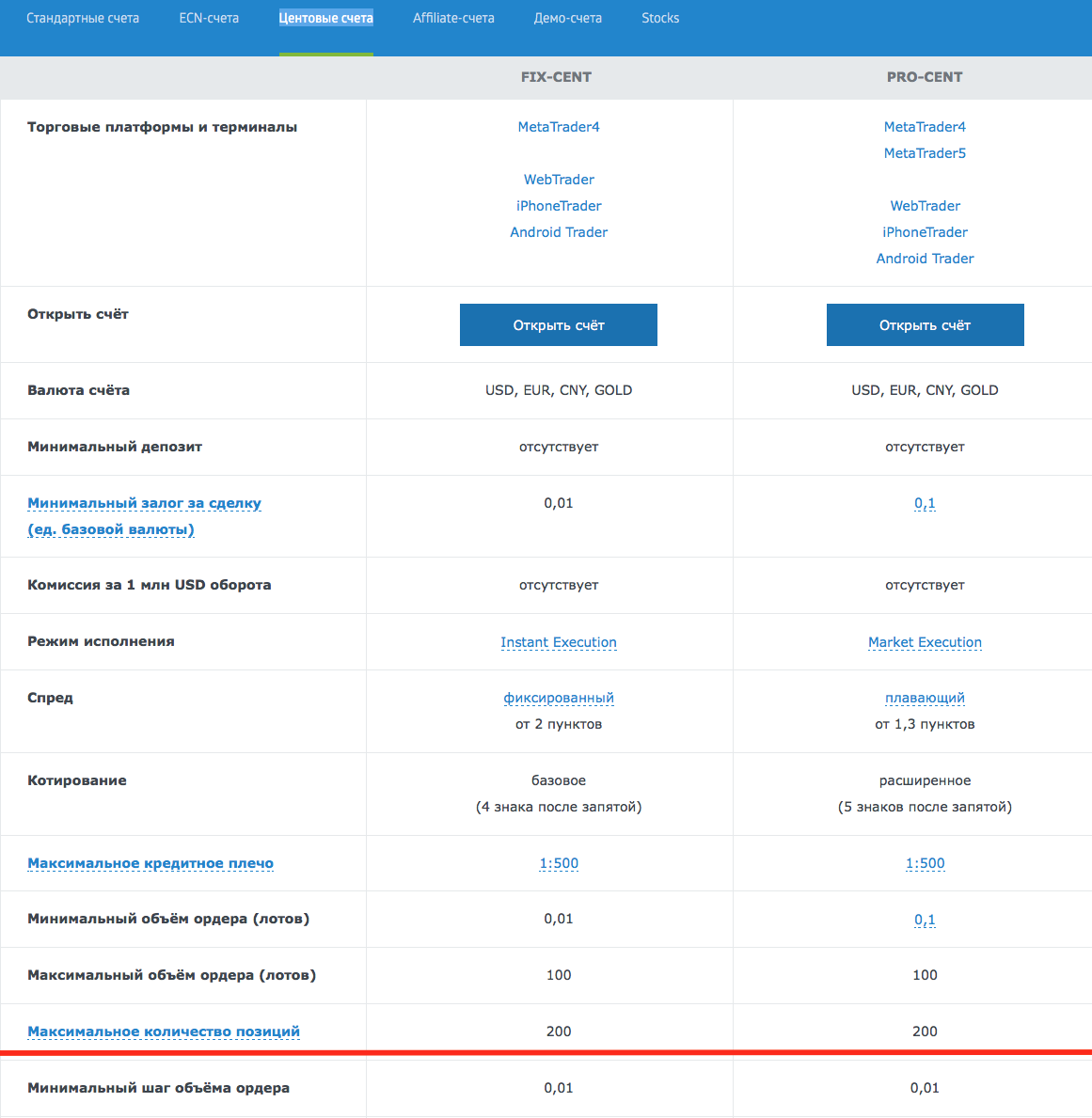
Task: Open the Максимальное количество позиций link
Action: pos(164,1031)
